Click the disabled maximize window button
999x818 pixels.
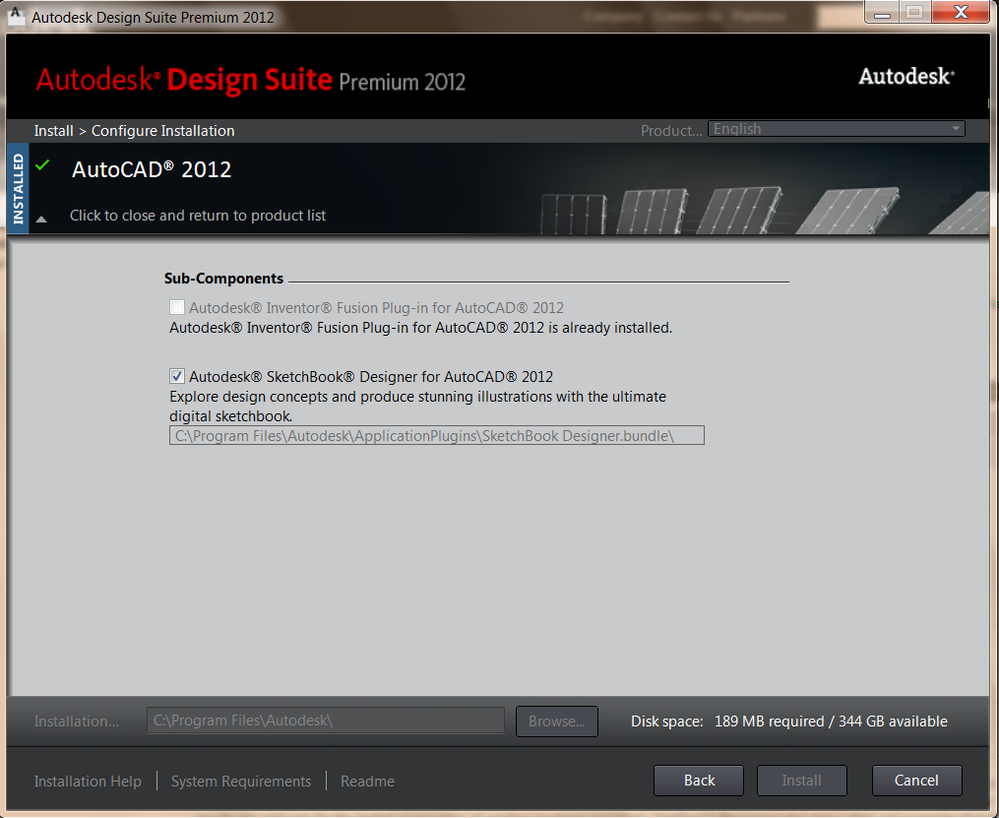click(915, 11)
